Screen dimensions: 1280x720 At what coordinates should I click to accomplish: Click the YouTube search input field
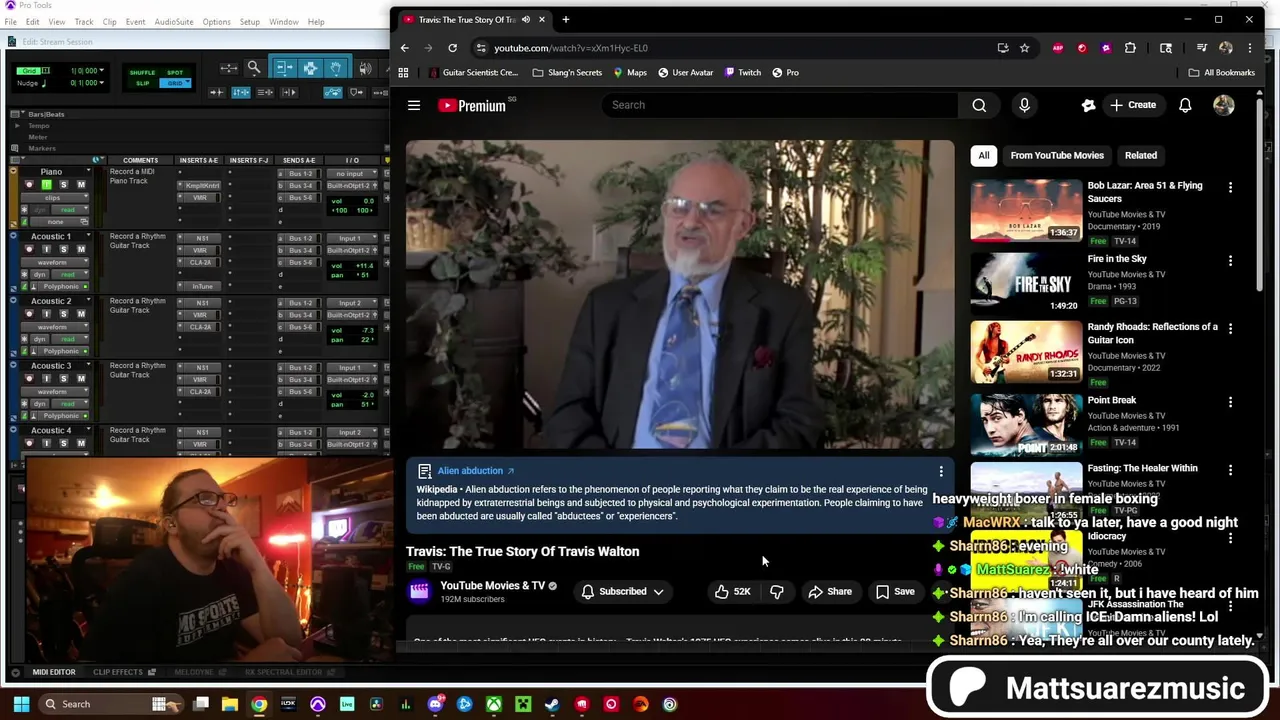779,105
